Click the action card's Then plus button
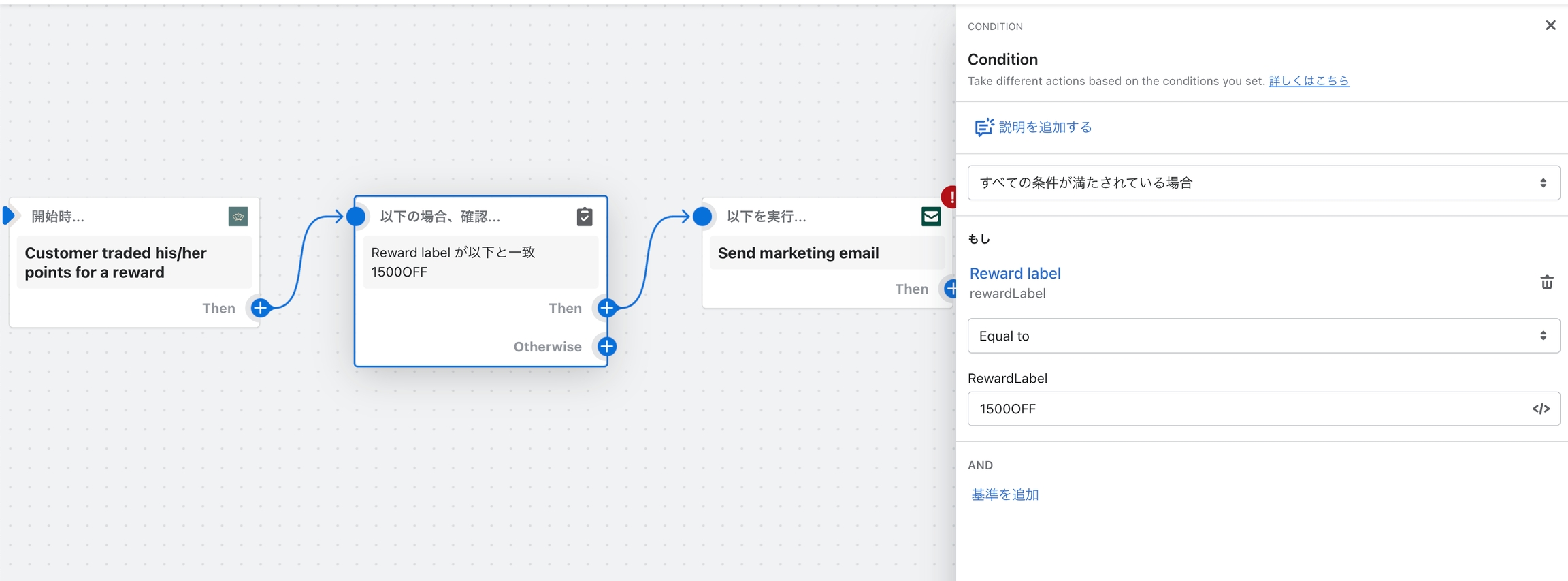 pos(950,289)
